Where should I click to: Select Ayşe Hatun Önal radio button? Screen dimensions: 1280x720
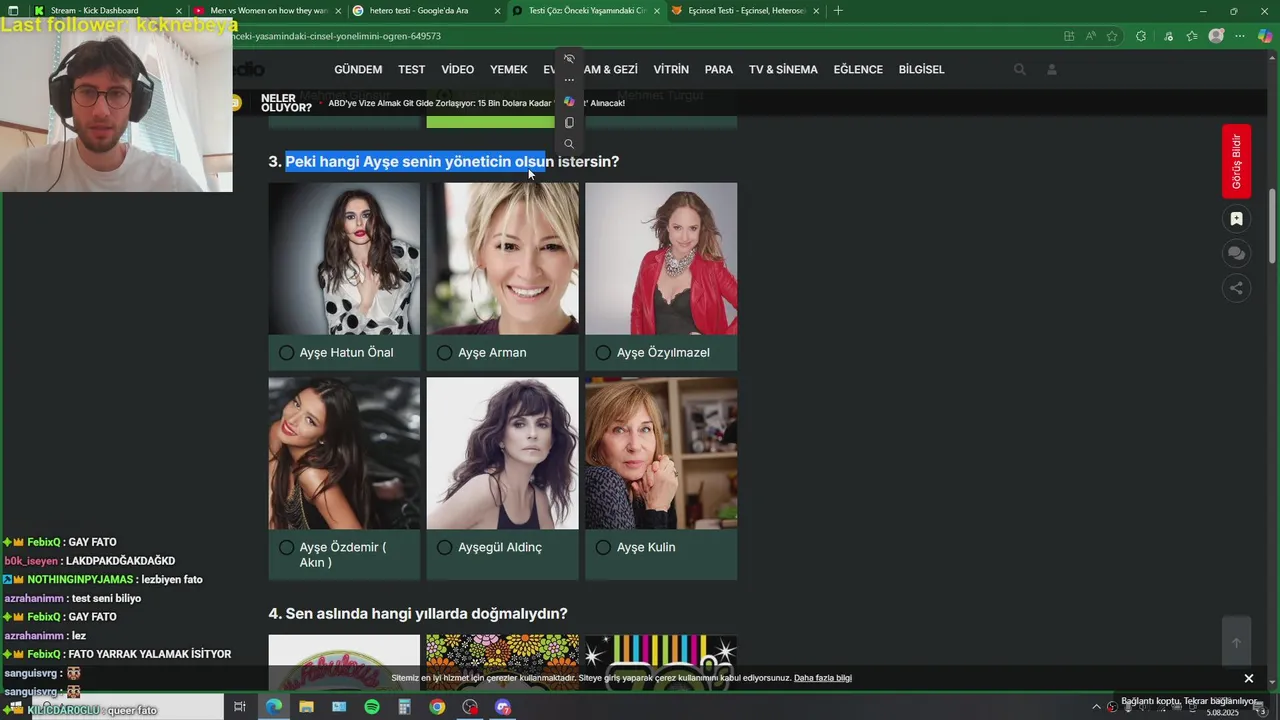(286, 353)
